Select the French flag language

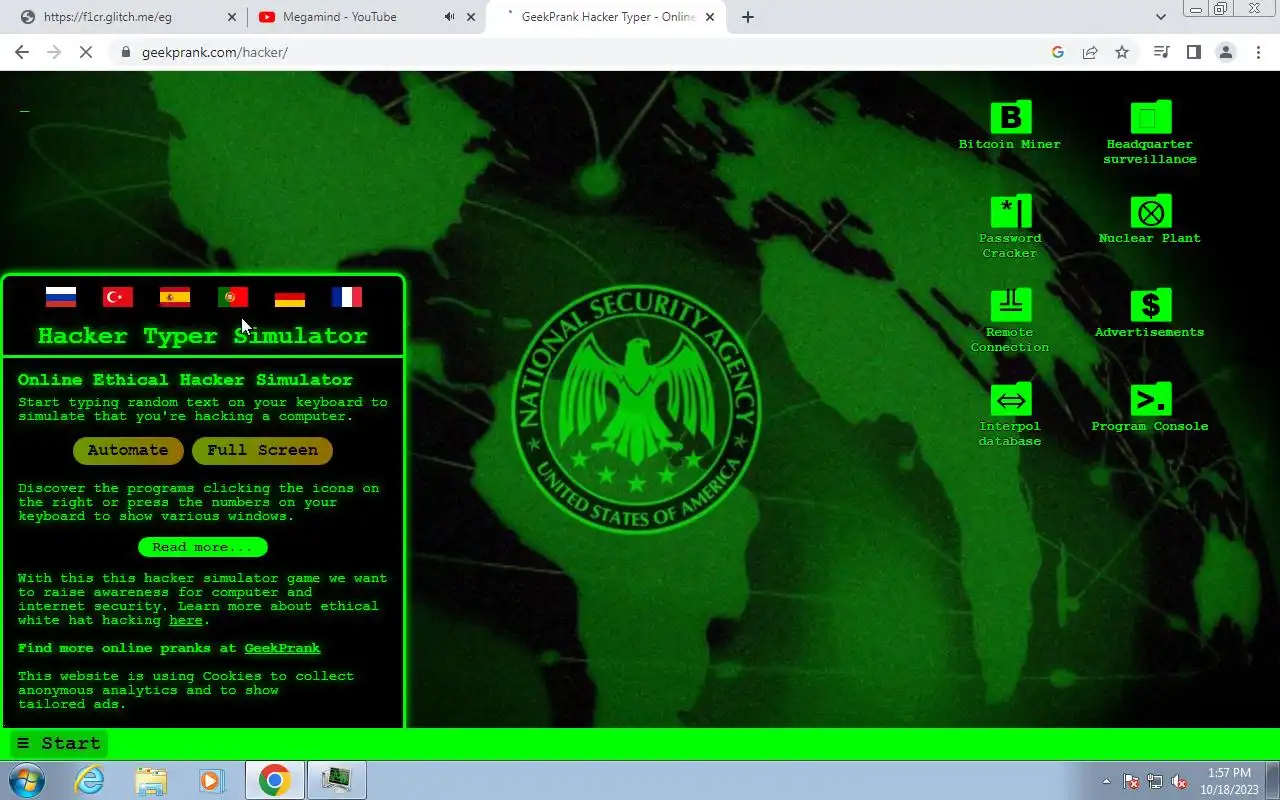pyautogui.click(x=347, y=297)
